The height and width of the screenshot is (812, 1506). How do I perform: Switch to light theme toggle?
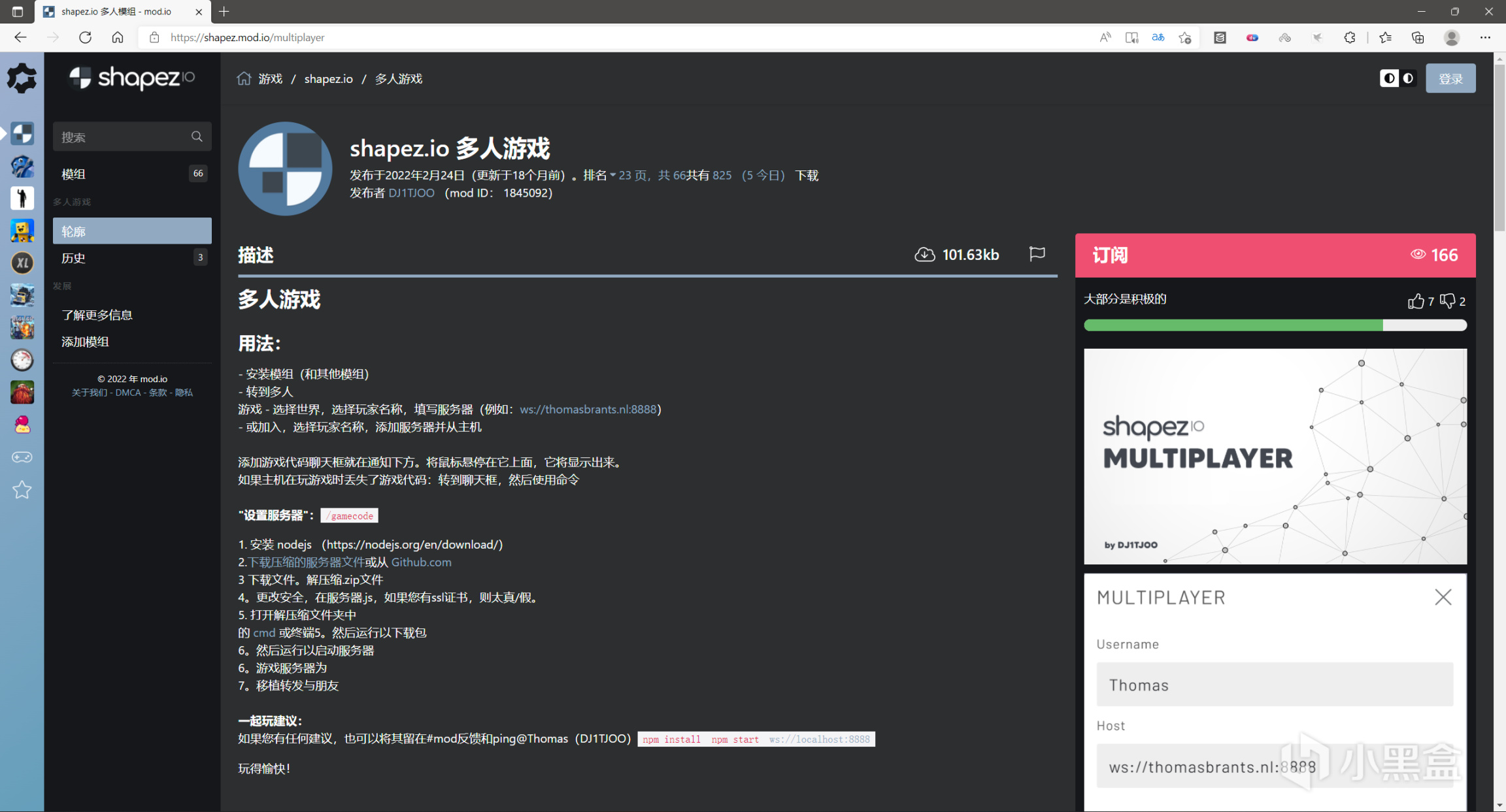(x=1389, y=78)
